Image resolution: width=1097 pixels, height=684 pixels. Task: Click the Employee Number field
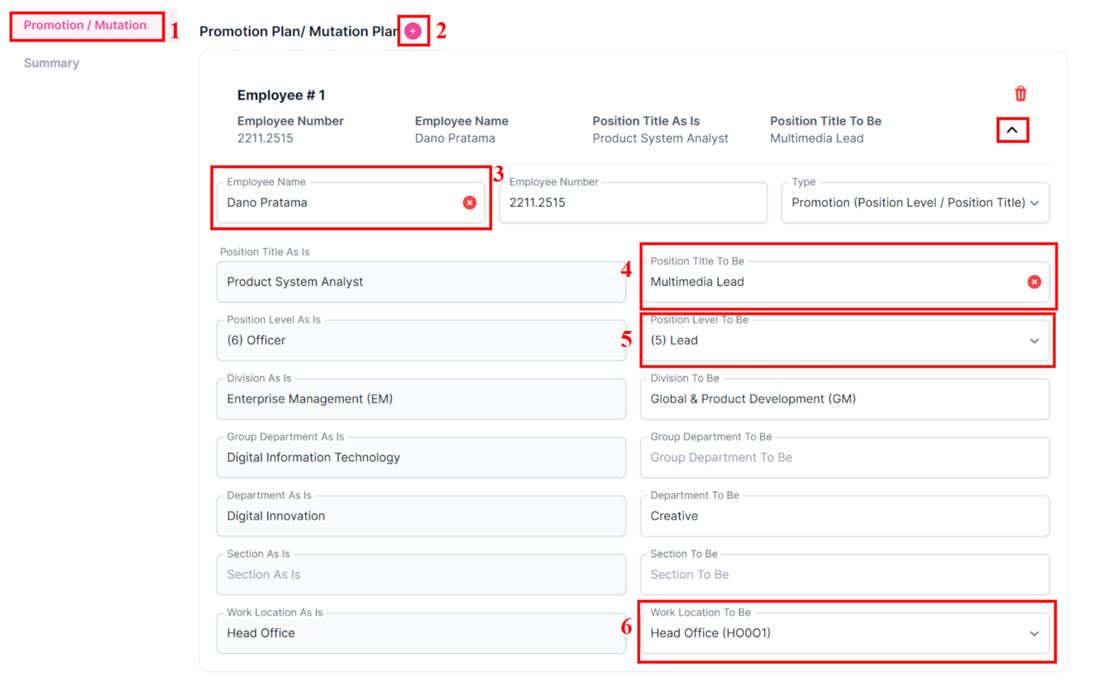(x=632, y=203)
